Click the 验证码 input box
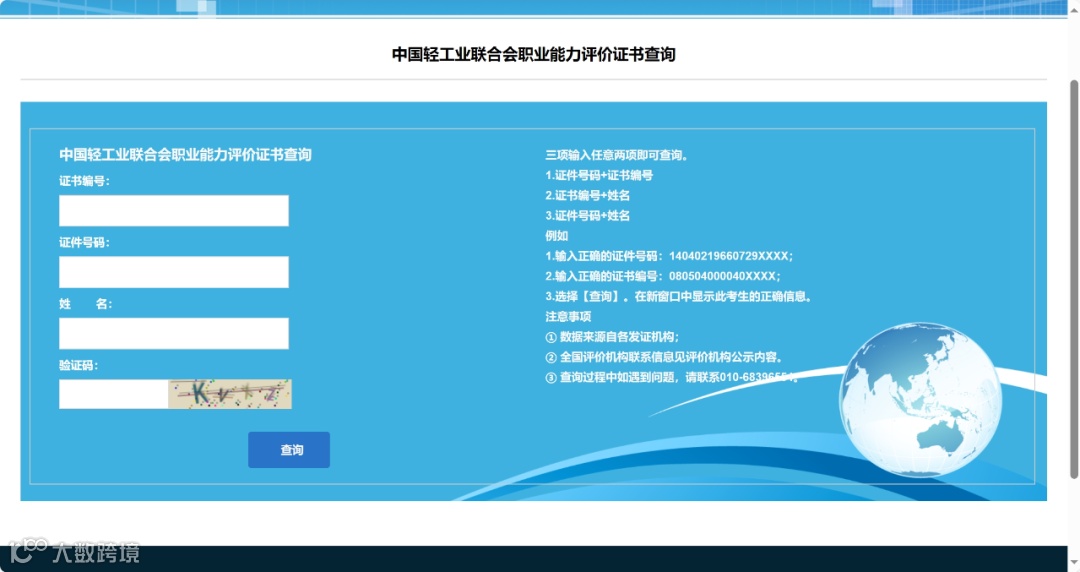The image size is (1080, 572). pos(114,394)
